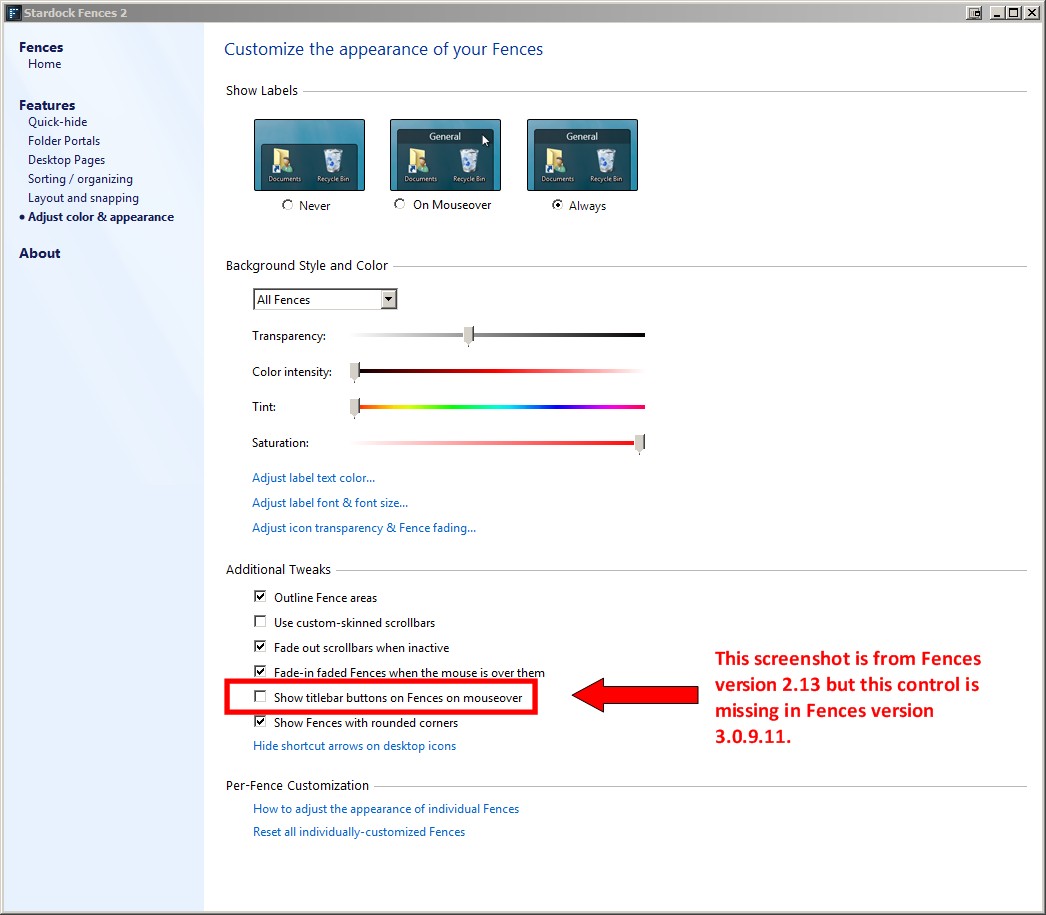Click the Saturation slider handle
Viewport: 1046px width, 915px height.
coord(640,443)
